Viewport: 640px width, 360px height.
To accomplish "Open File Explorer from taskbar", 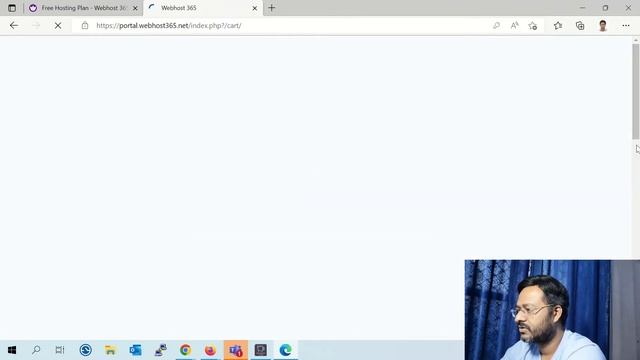I will [x=110, y=350].
